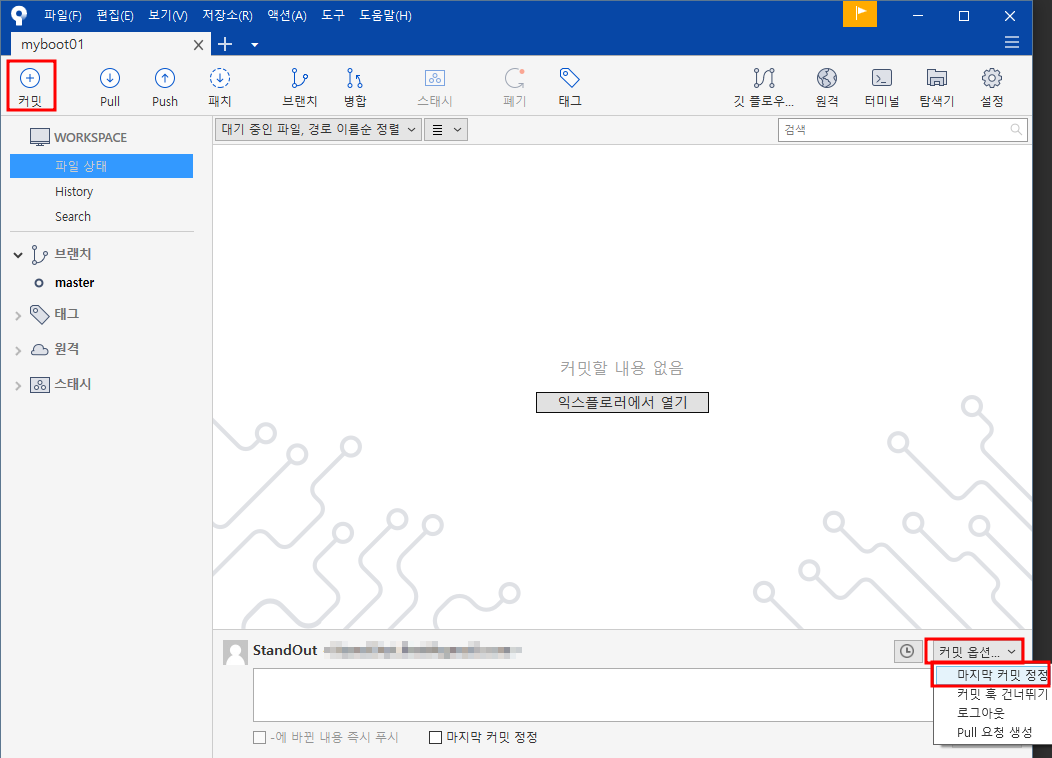Viewport: 1052px width, 758px height.
Task: Click the 폐기 (Discard) toolbar icon
Action: [x=515, y=87]
